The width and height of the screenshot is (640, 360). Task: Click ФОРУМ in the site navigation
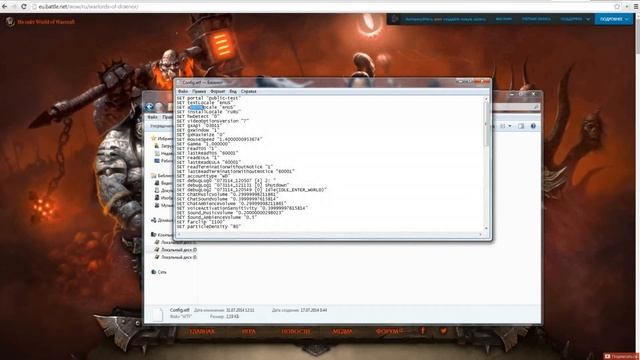point(387,331)
